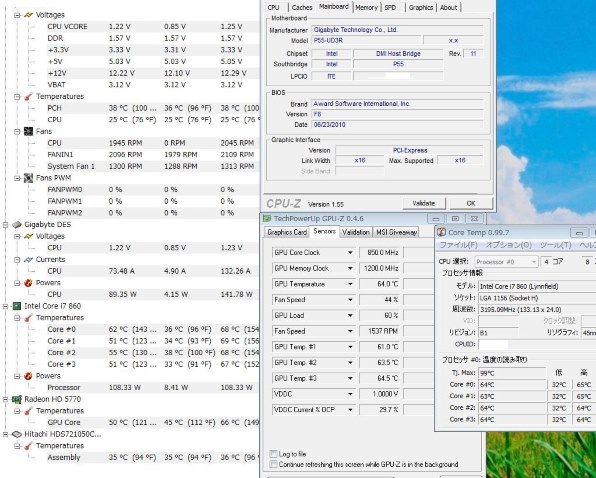The height and width of the screenshot is (478, 596).
Task: Collapse the Fans PWM tree node
Action: tap(17, 178)
